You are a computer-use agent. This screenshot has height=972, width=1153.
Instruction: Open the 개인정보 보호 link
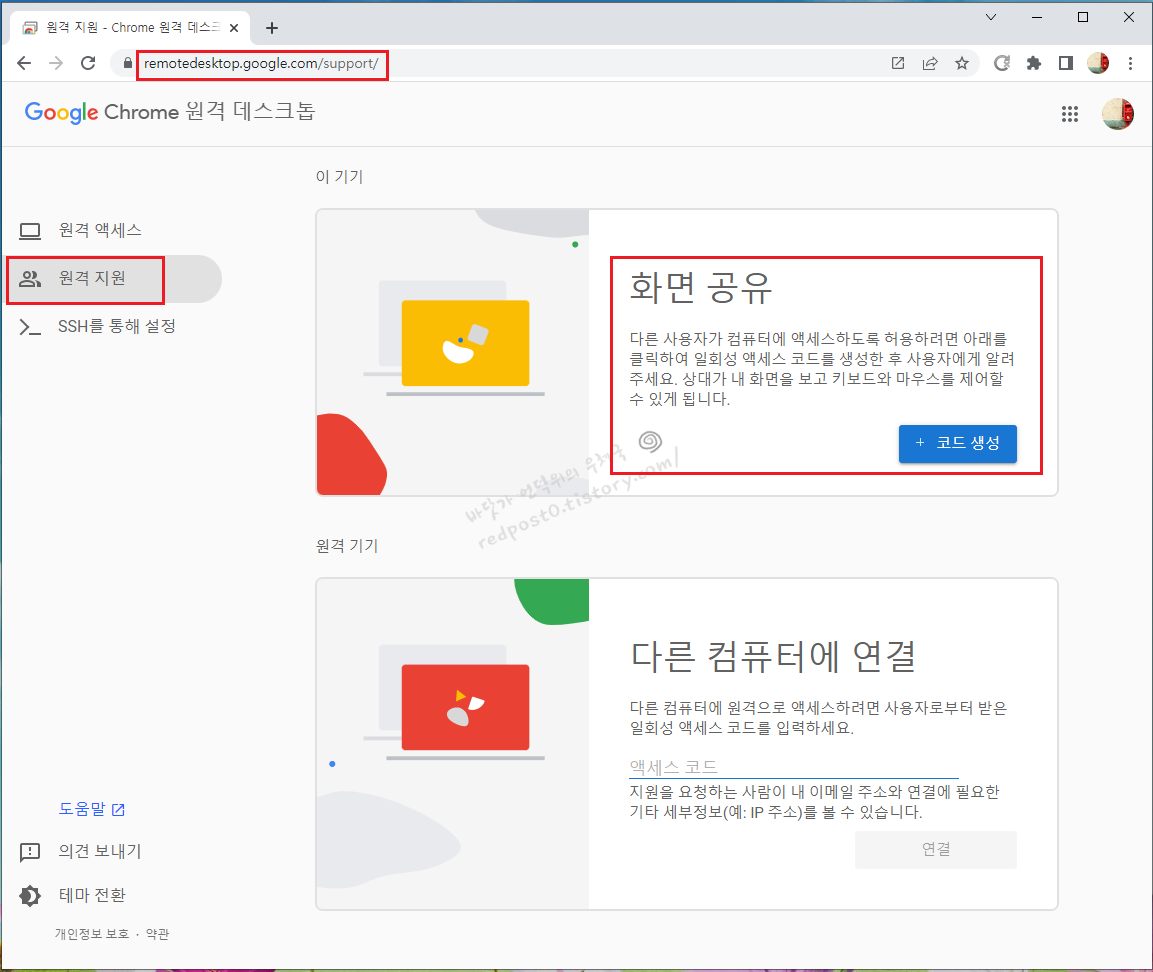pos(91,934)
